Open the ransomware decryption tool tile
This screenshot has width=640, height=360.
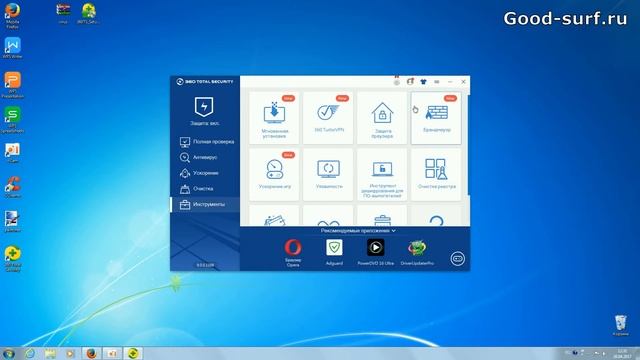tap(382, 174)
